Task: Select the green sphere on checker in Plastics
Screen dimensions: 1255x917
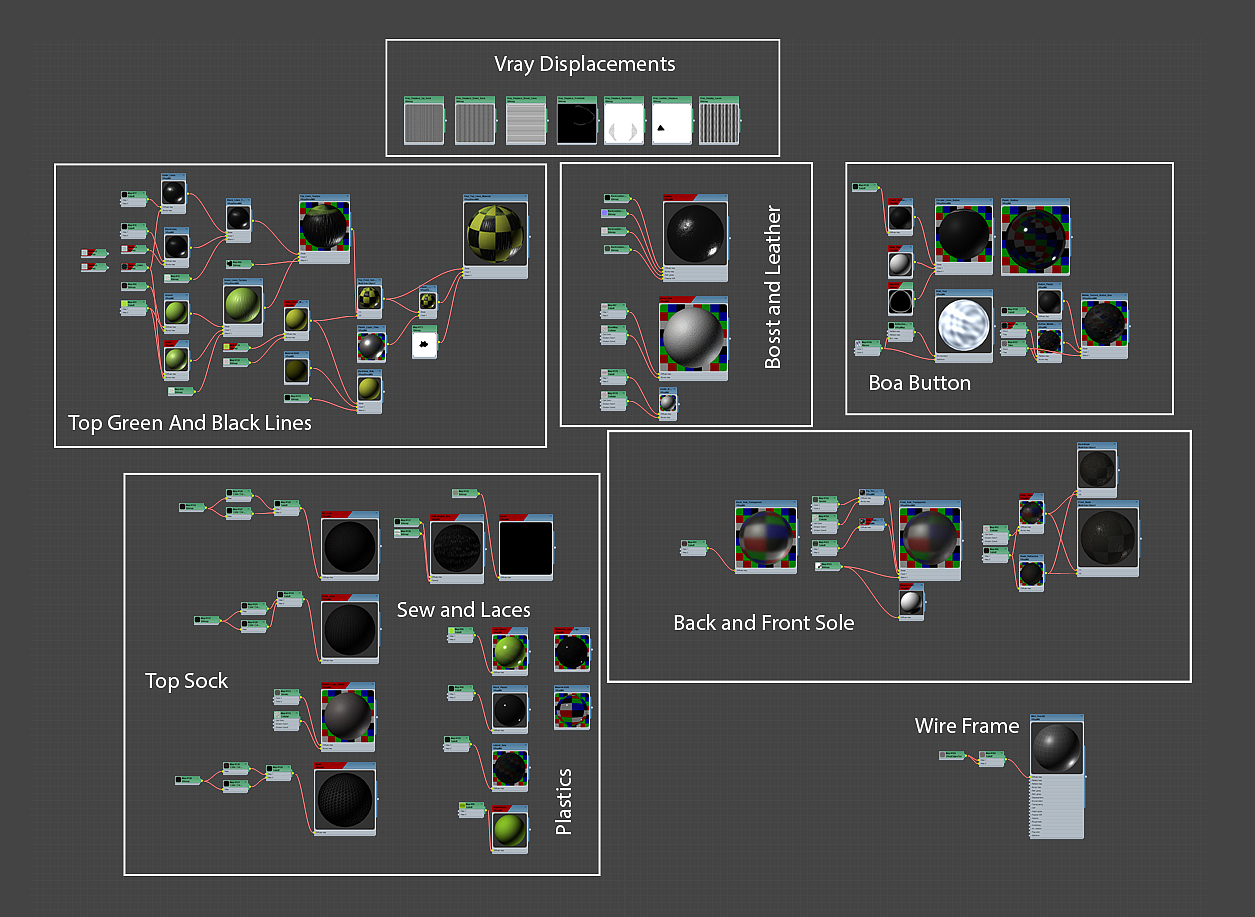Action: point(509,652)
